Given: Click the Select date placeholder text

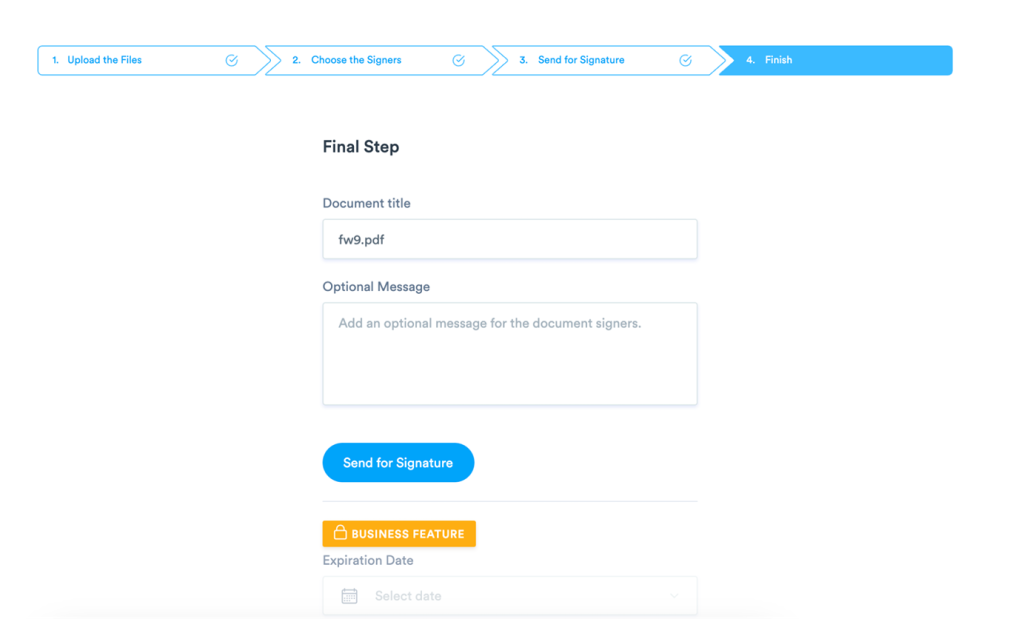Looking at the screenshot, I should coord(408,595).
